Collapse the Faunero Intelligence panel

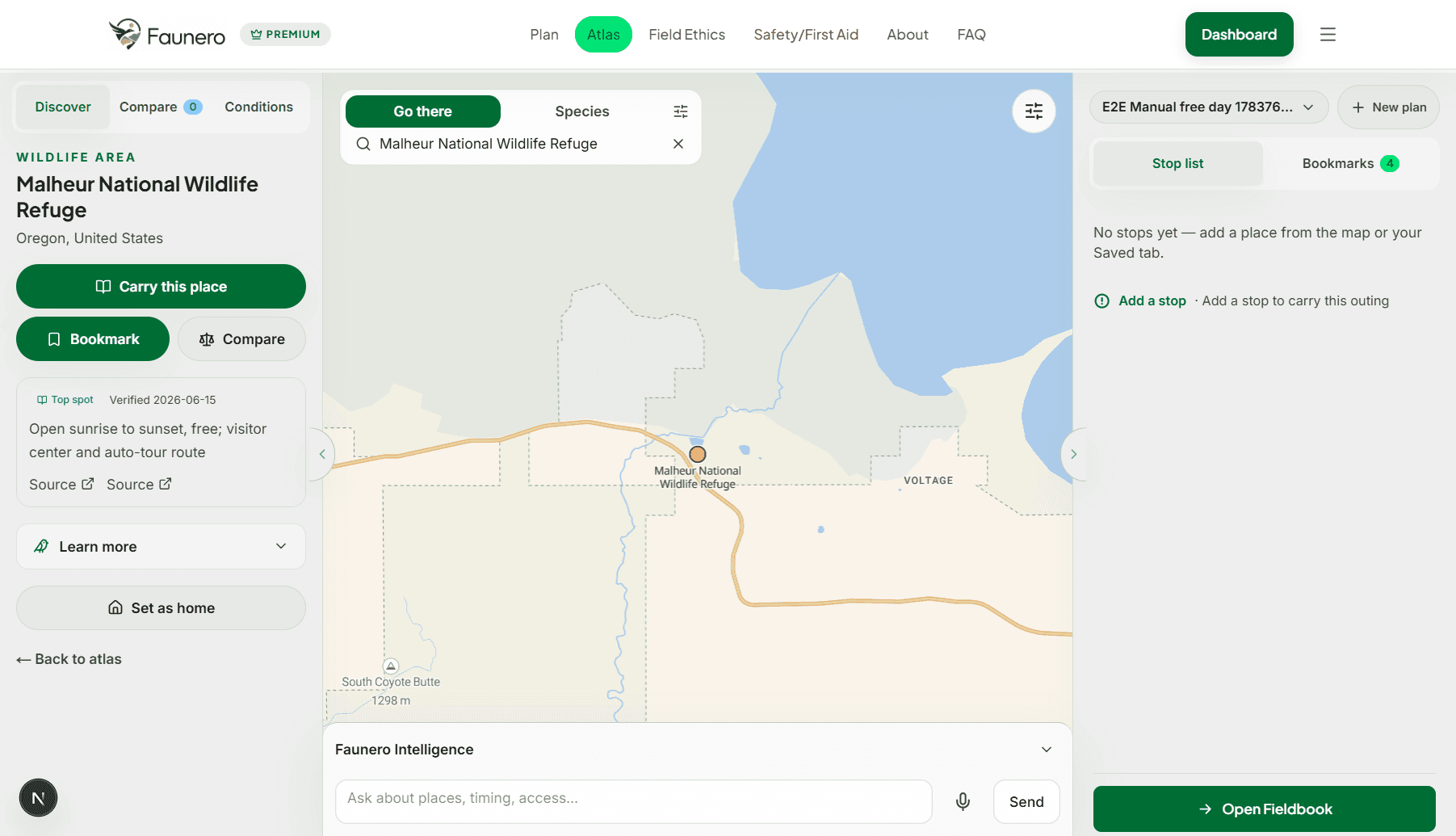point(1047,750)
